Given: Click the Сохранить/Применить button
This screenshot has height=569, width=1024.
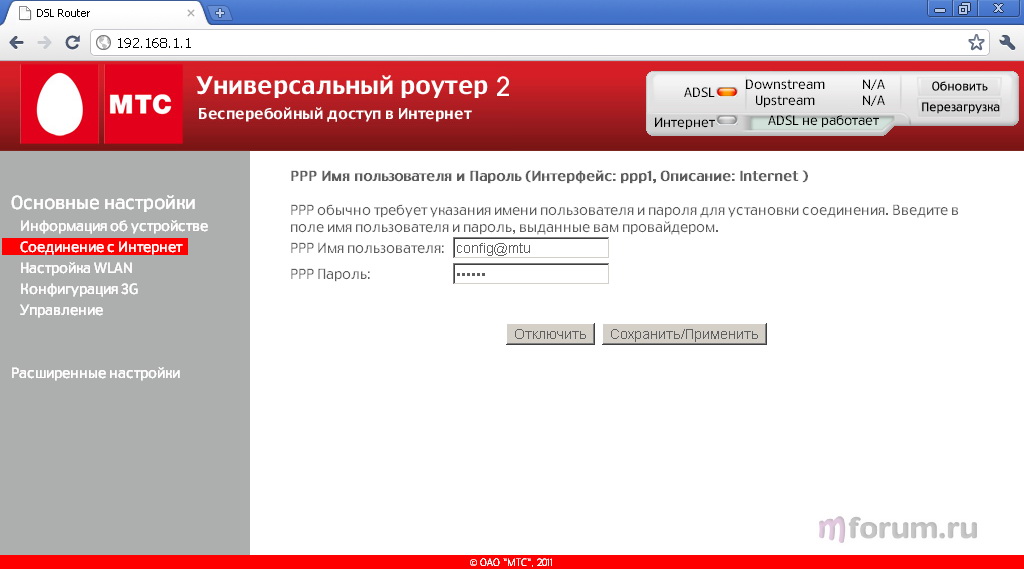Looking at the screenshot, I should coord(684,334).
